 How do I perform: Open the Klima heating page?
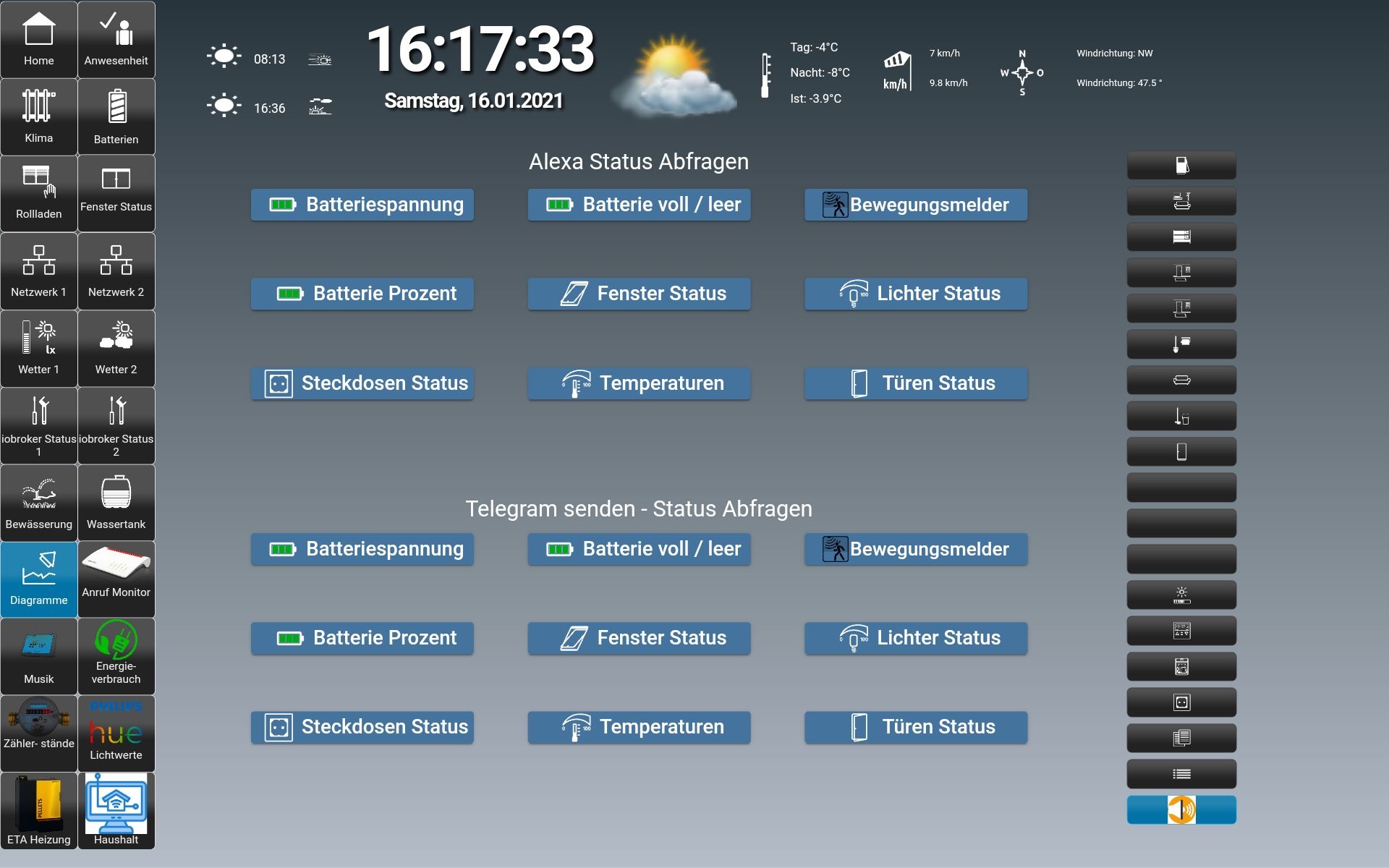click(38, 116)
